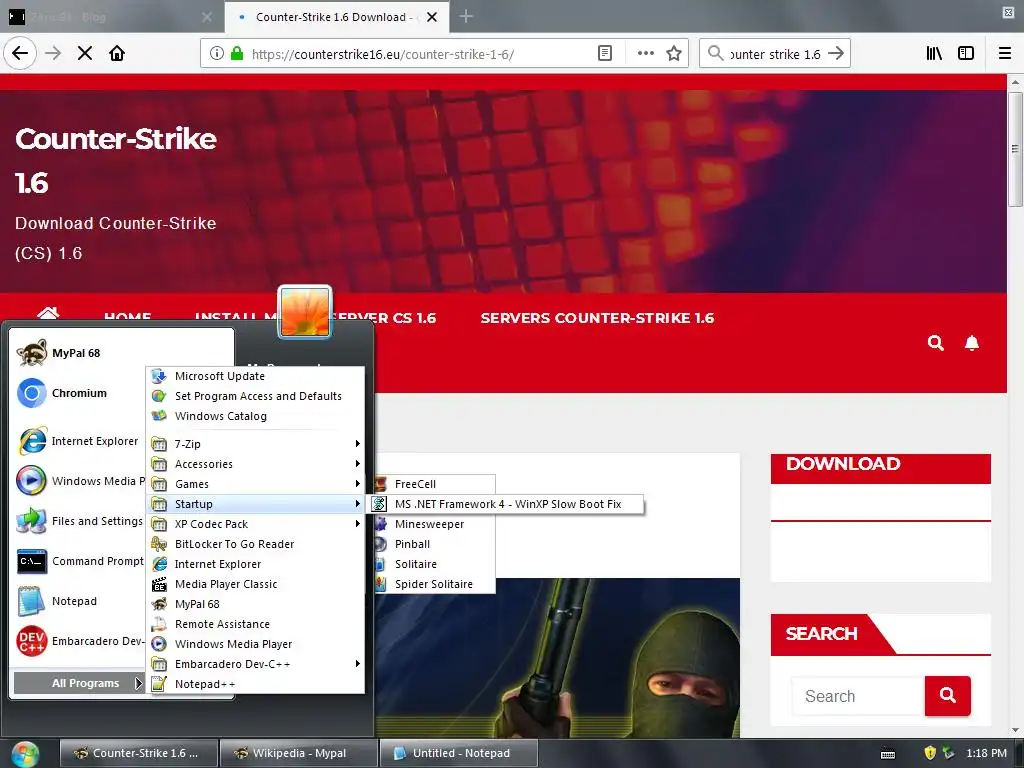Switch to Untitled - Notepad taskbar button

tap(459, 753)
